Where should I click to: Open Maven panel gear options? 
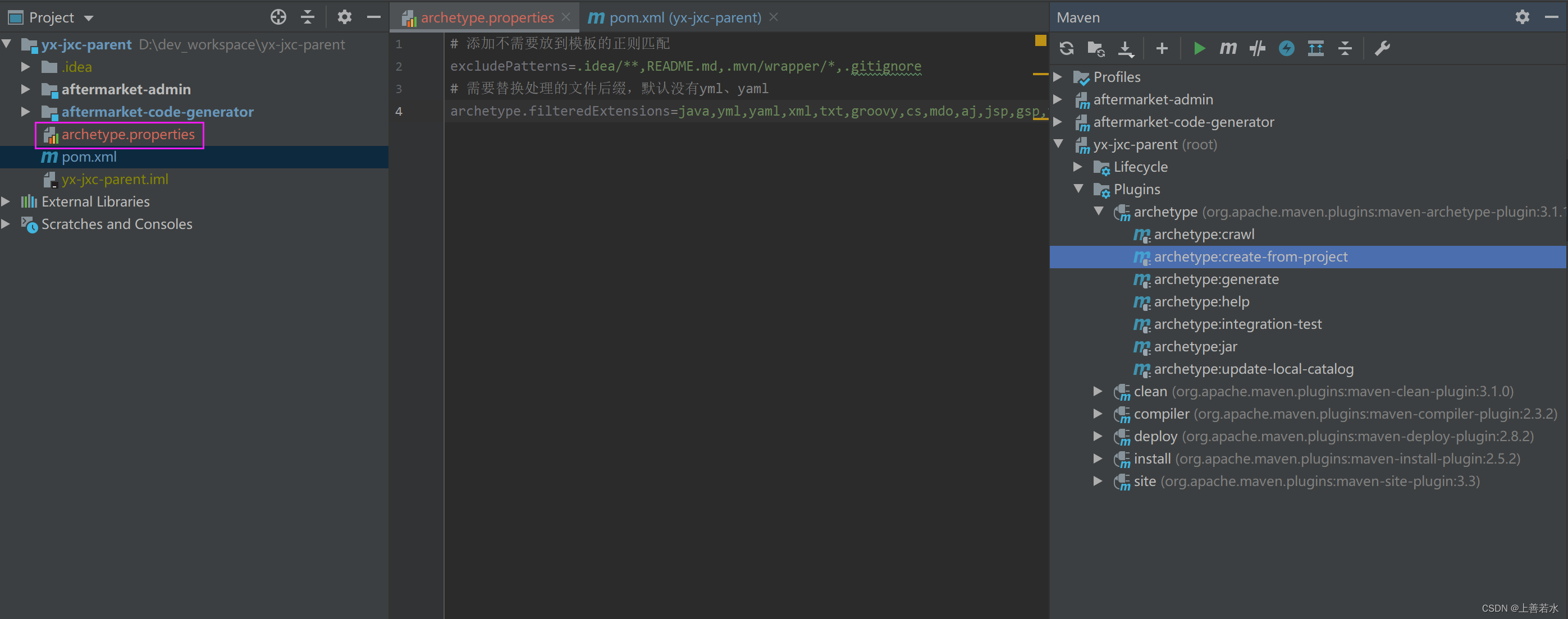tap(1523, 17)
